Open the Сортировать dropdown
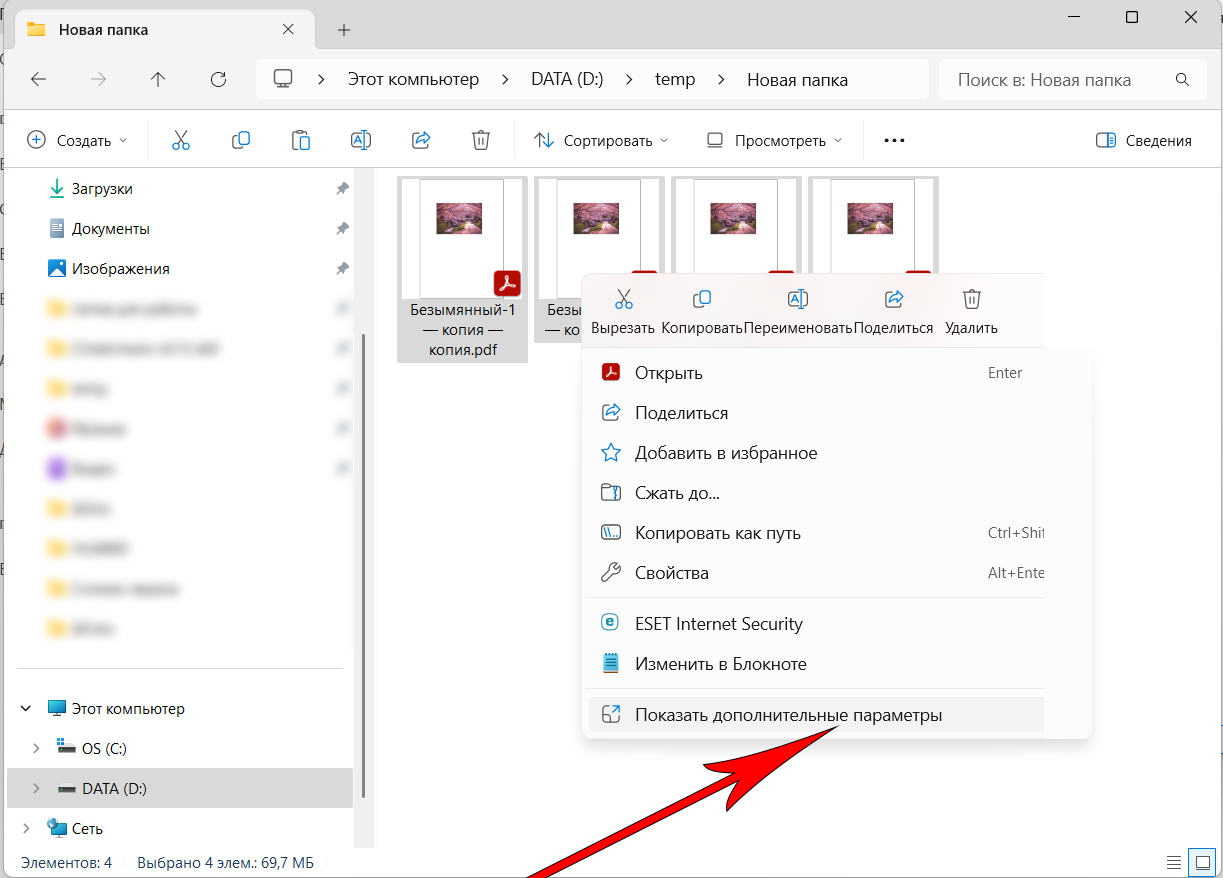This screenshot has width=1223, height=878. (x=601, y=141)
